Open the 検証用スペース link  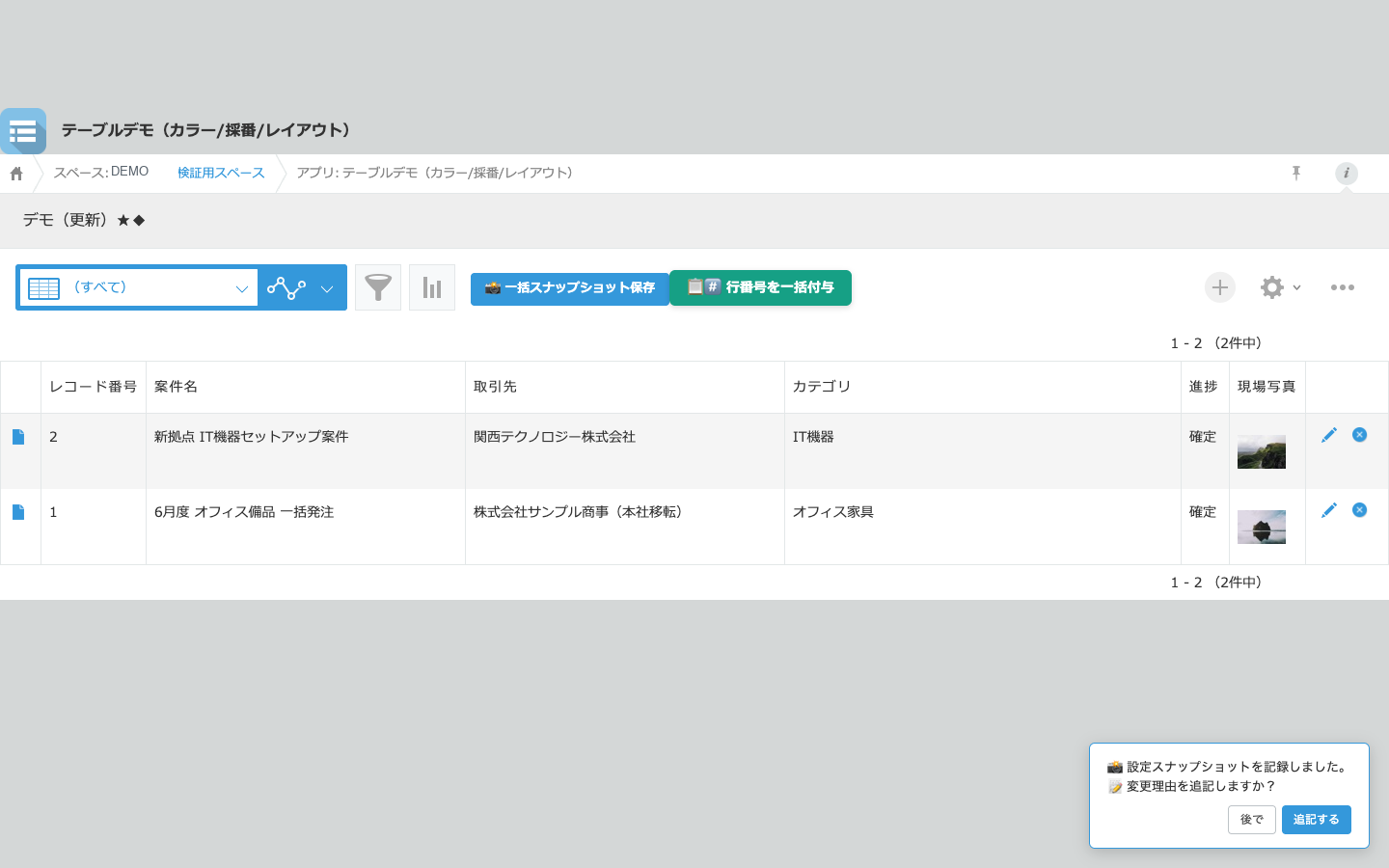tap(221, 173)
